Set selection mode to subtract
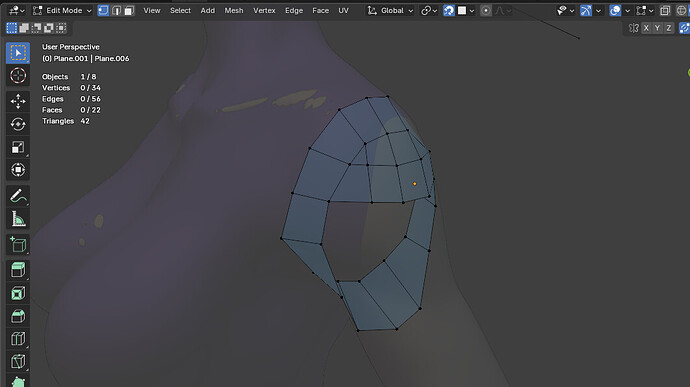The image size is (690, 387). point(36,28)
